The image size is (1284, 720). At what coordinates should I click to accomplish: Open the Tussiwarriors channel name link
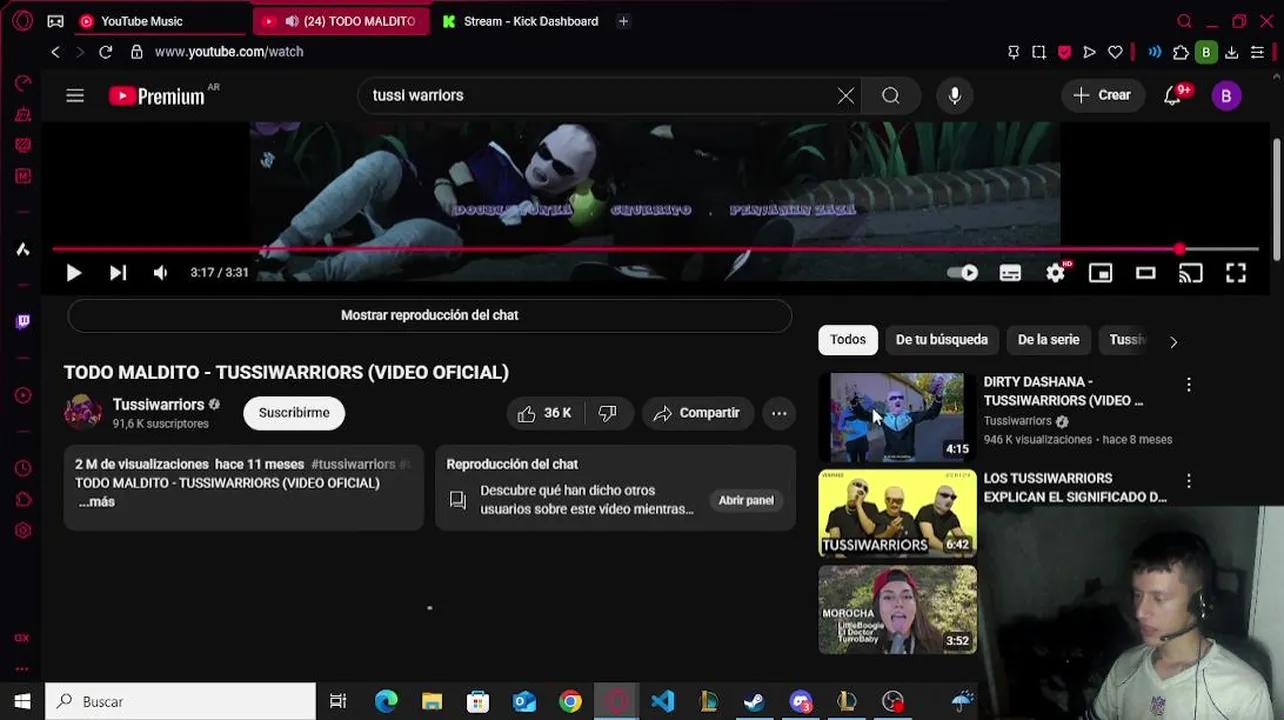(x=158, y=404)
